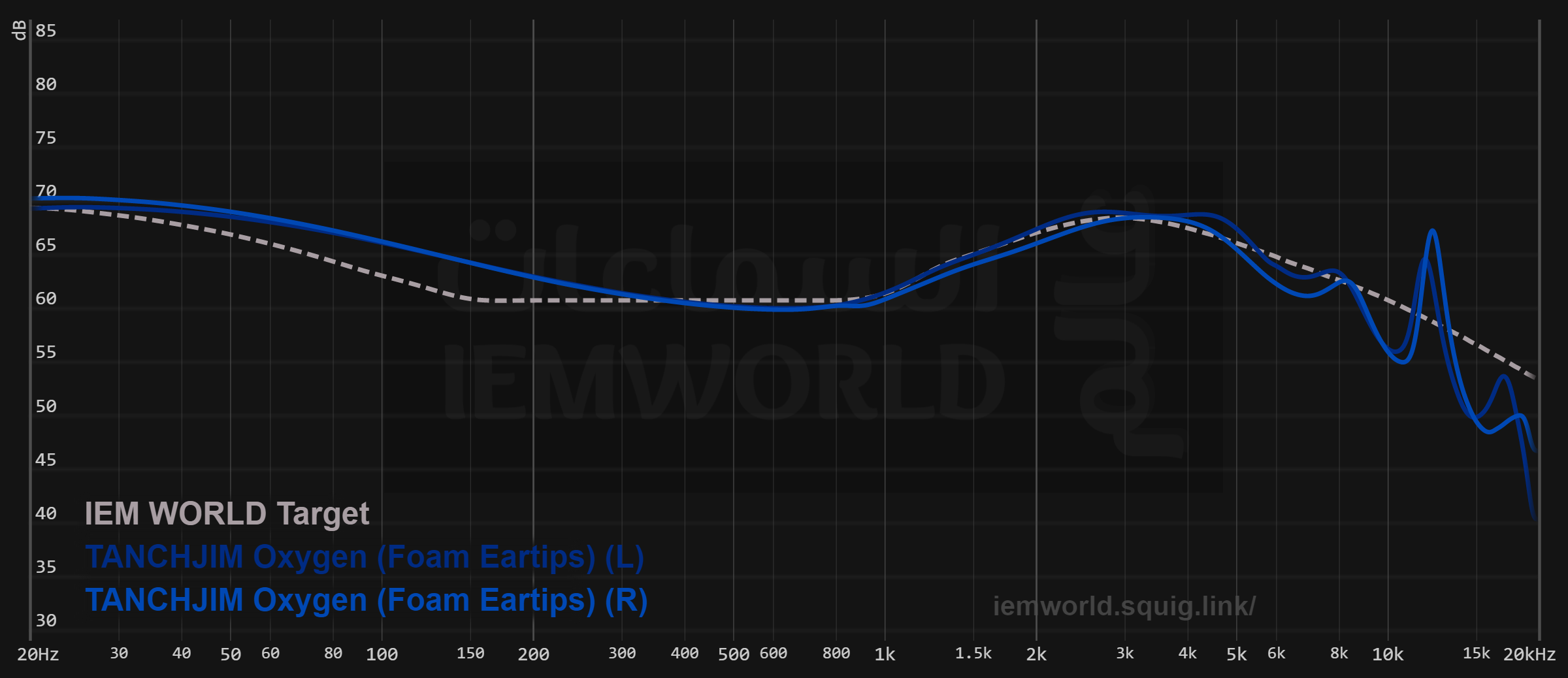Click the 85 dB level label

click(x=46, y=31)
